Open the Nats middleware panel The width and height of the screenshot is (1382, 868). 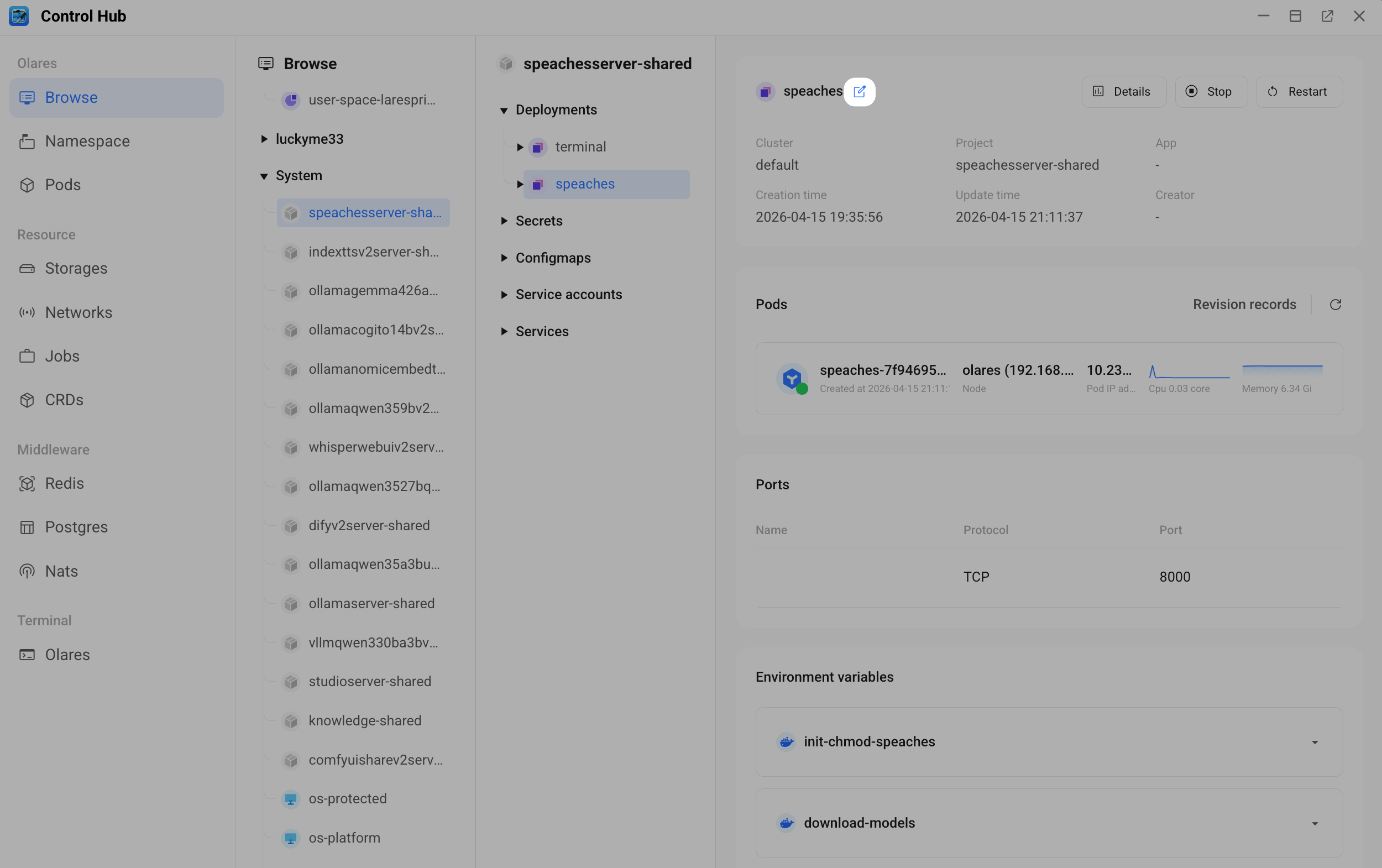point(61,571)
